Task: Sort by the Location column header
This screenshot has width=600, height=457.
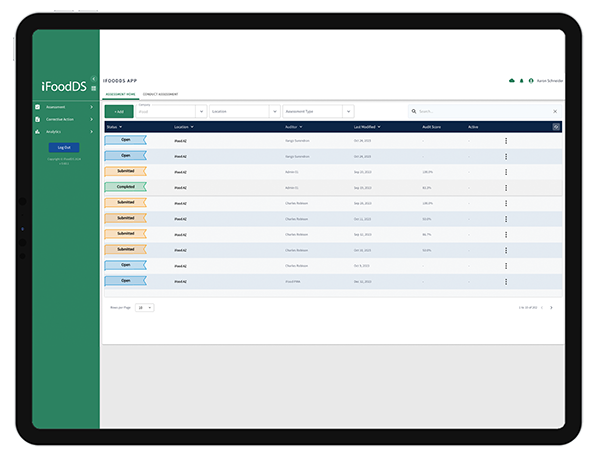Action: tap(184, 127)
